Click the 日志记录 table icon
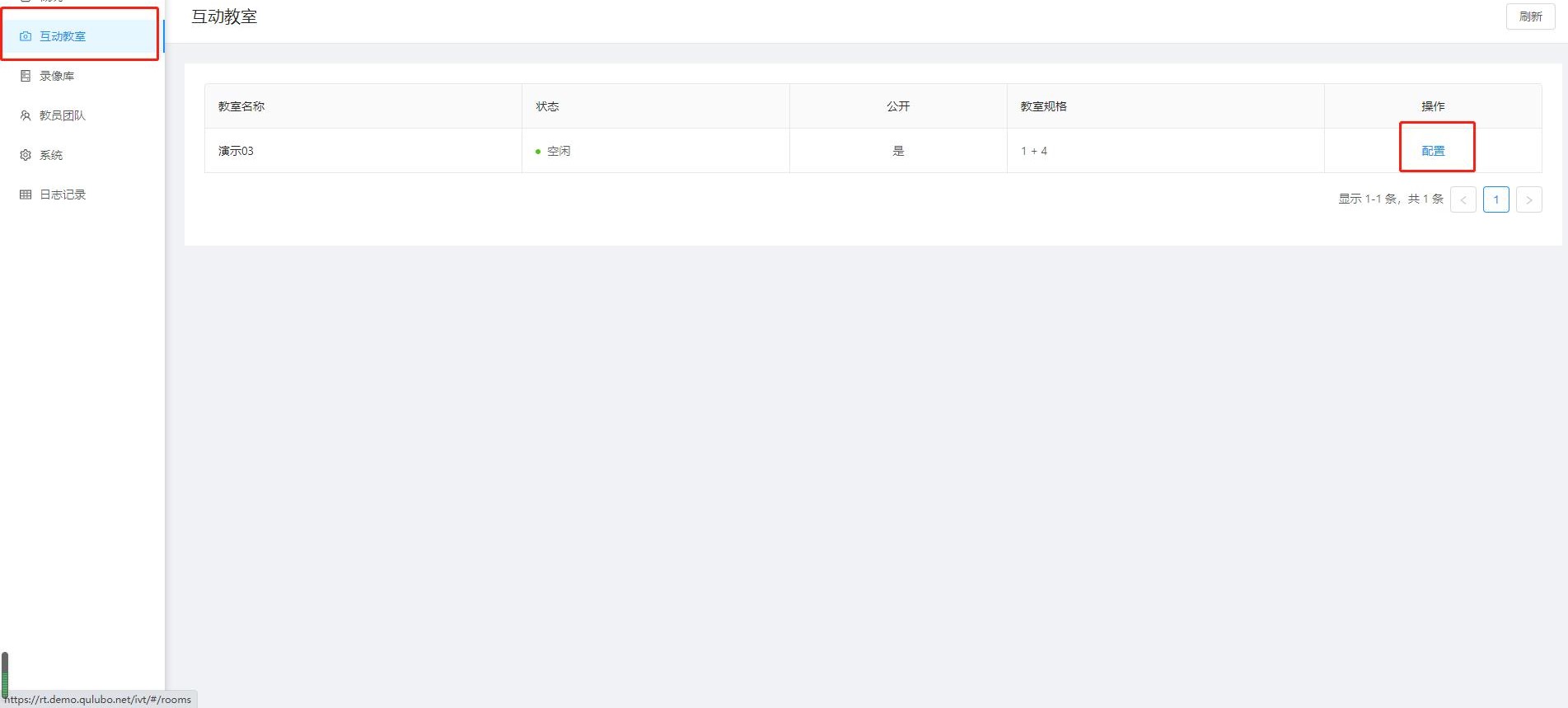 26,195
